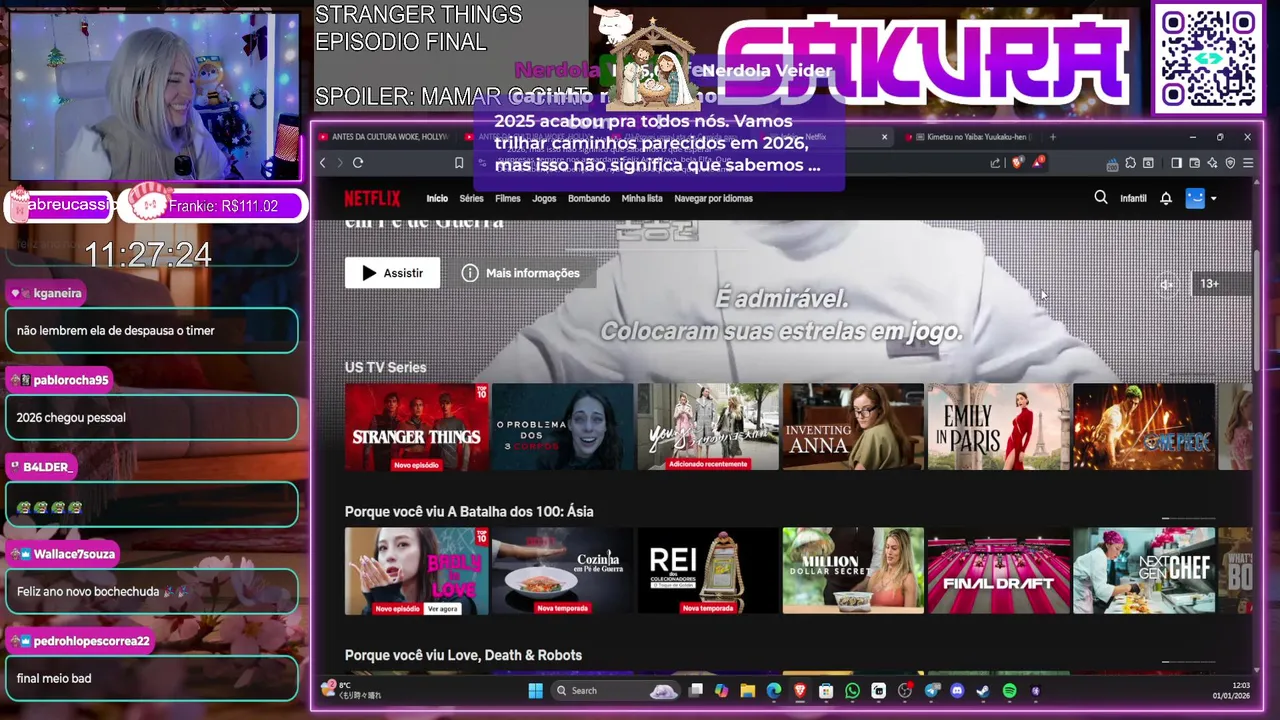1280x720 pixels.
Task: Click the taskbar Search box
Action: point(616,691)
